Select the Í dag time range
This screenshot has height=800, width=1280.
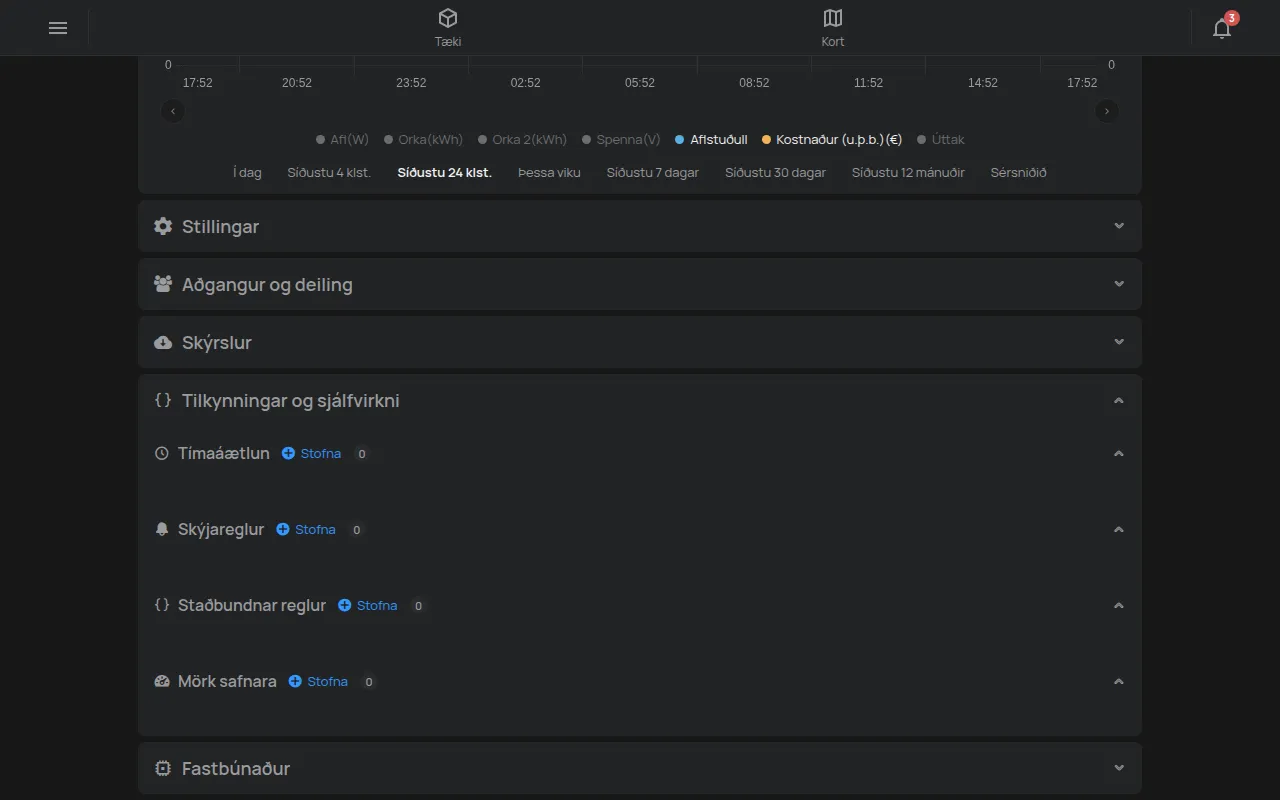coord(247,172)
